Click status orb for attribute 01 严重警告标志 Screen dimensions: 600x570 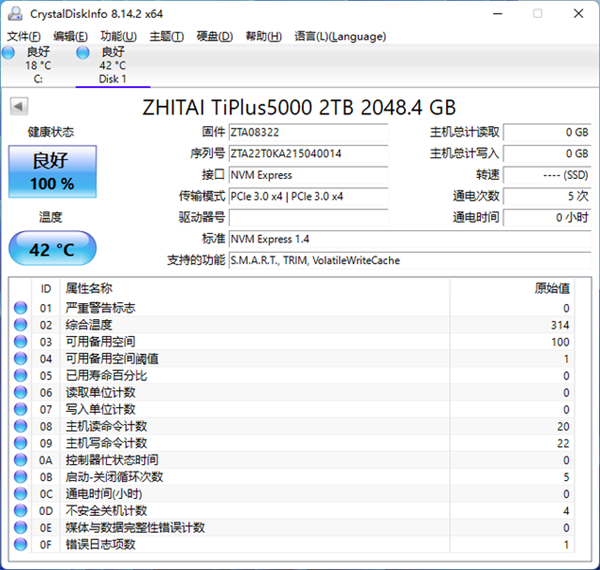click(20, 308)
